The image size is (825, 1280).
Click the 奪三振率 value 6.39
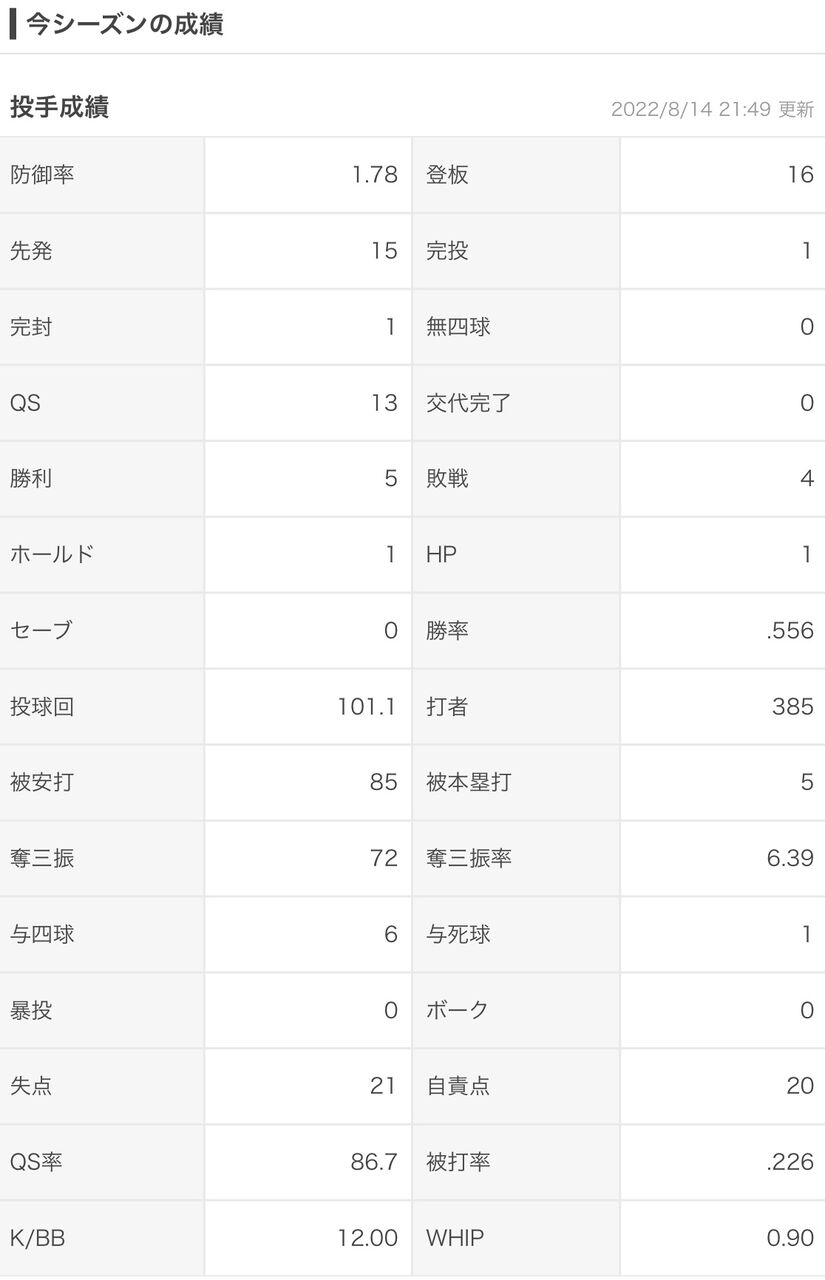point(790,859)
